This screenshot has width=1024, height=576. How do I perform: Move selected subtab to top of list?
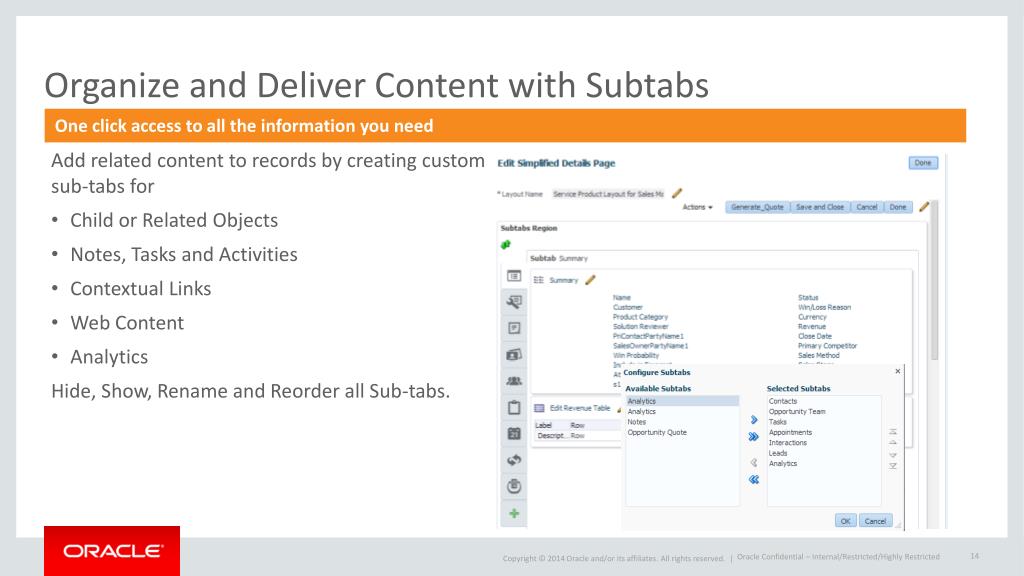893,432
